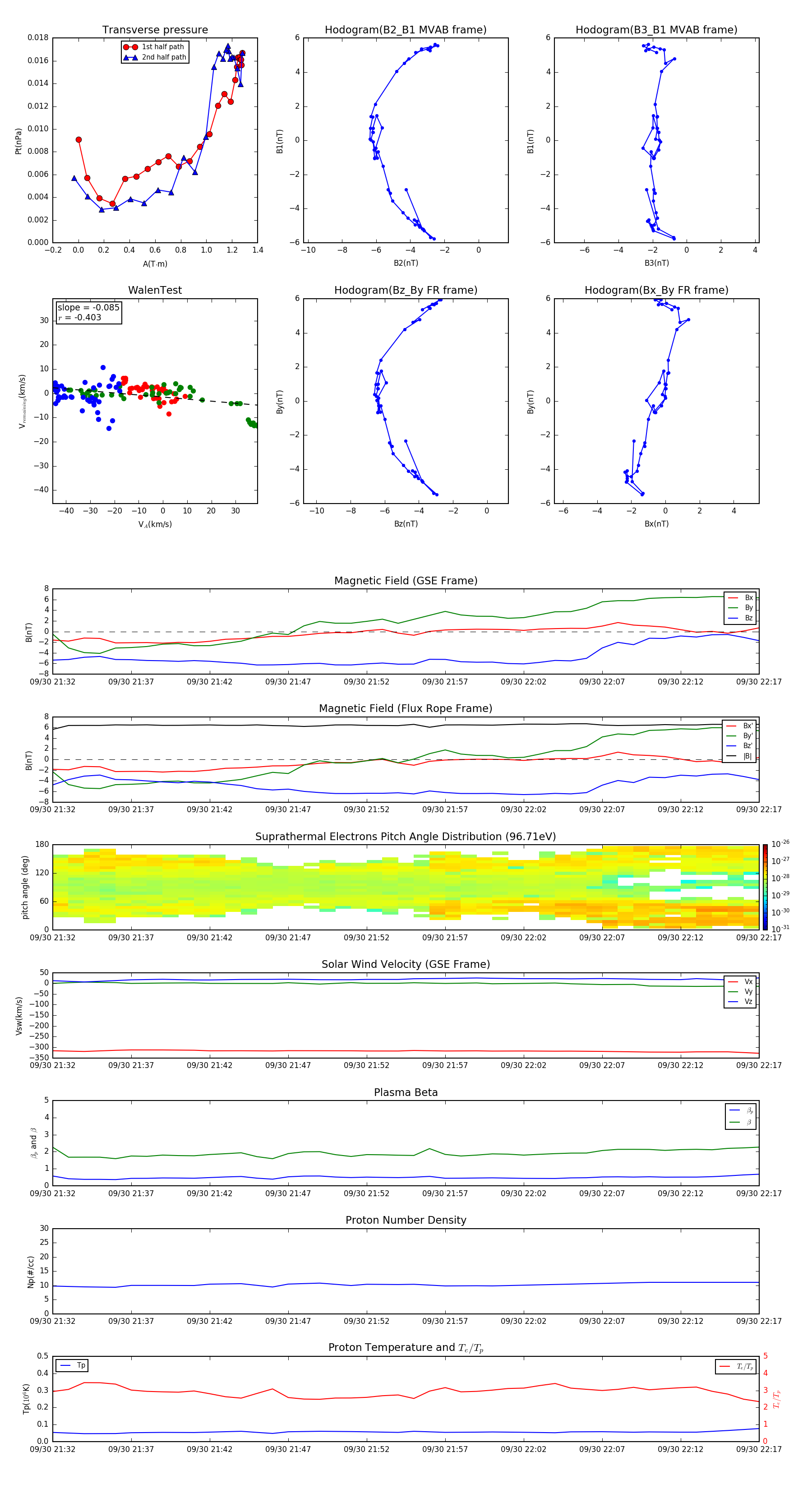Select "By'" in Flux Rope legend
The width and height of the screenshot is (812, 1489).
pyautogui.click(x=740, y=736)
